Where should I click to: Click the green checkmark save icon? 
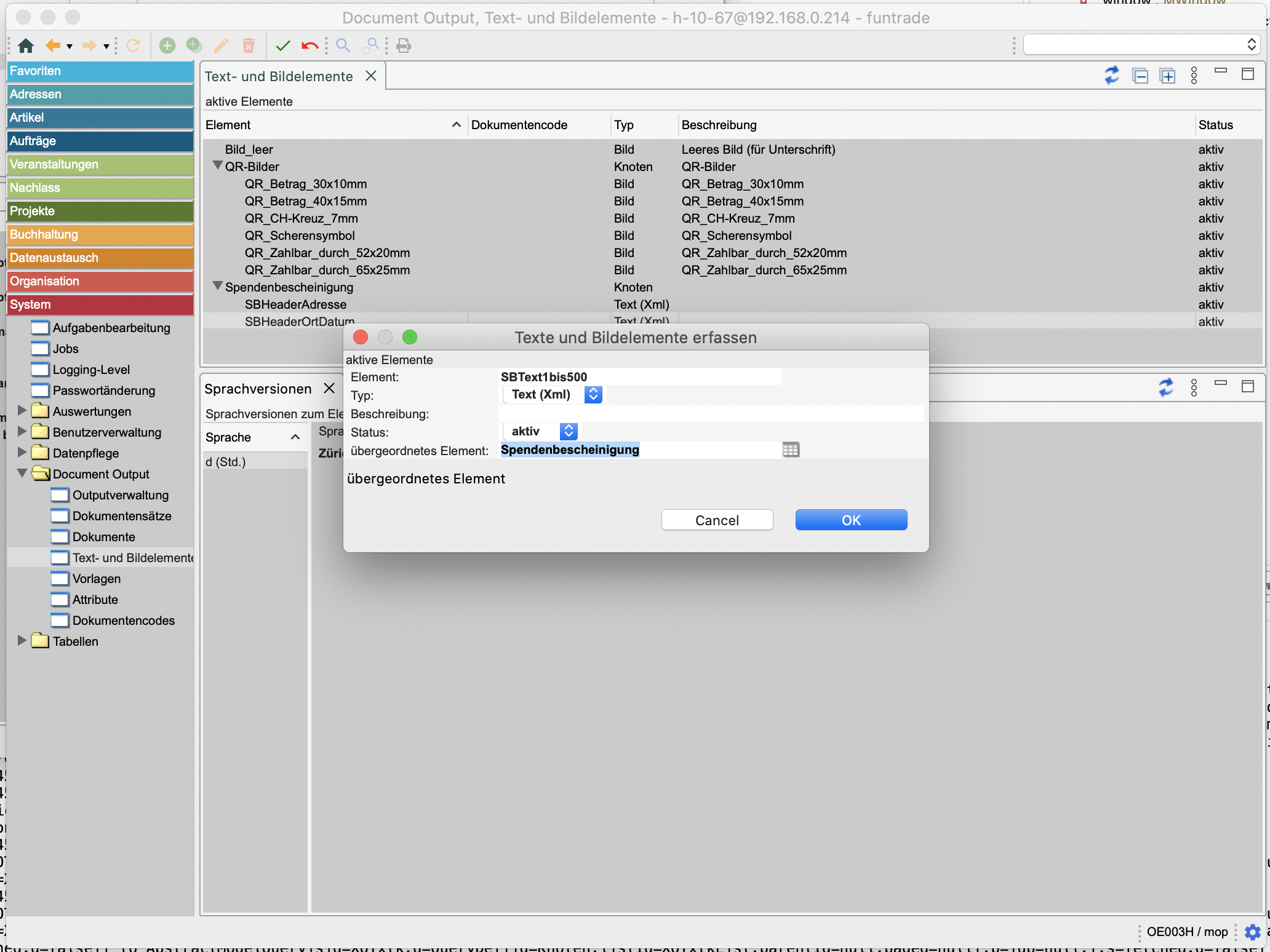pos(283,46)
